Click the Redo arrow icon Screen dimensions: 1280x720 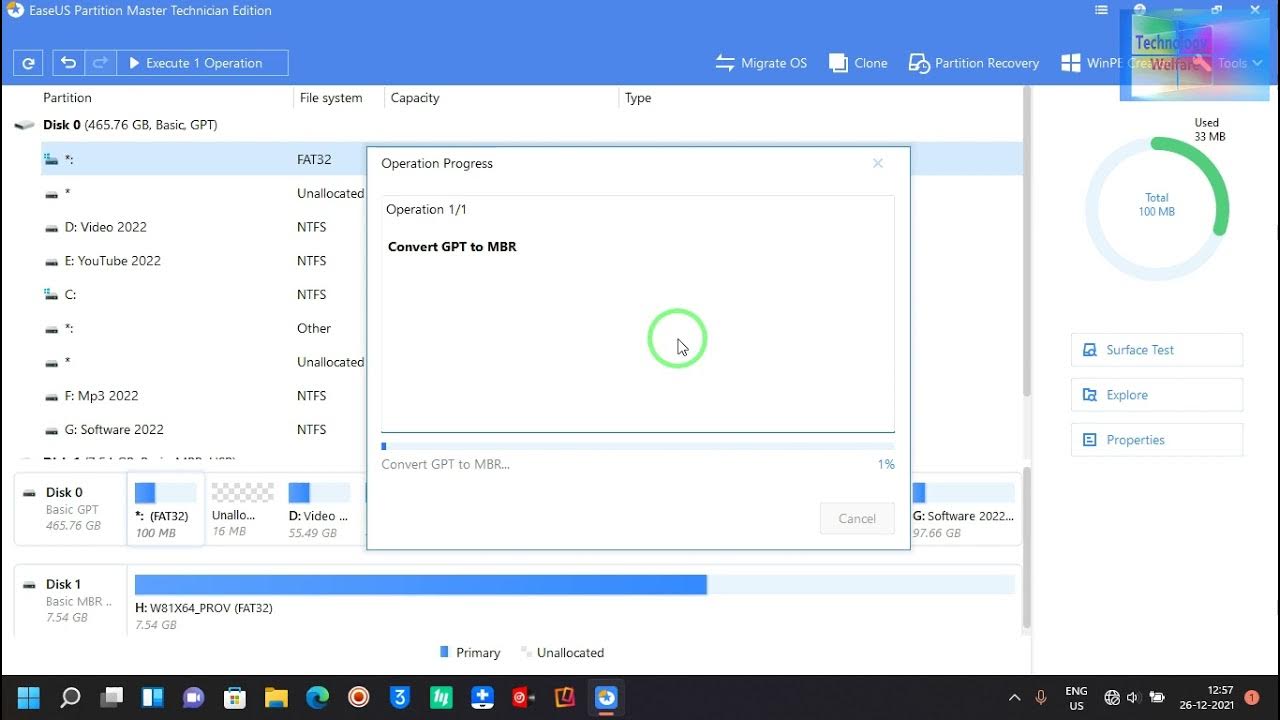click(100, 63)
